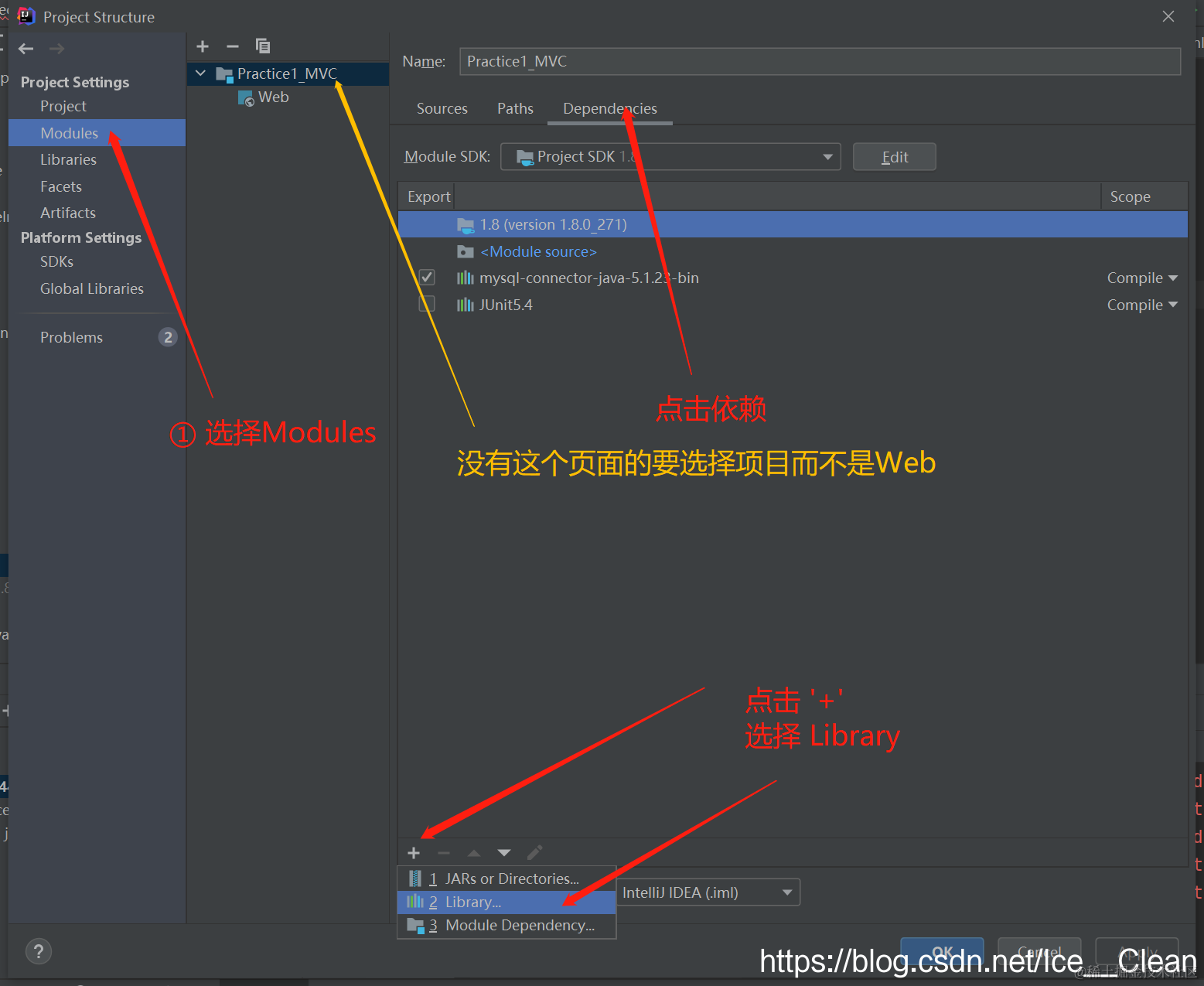The height and width of the screenshot is (986, 1204).
Task: Select the <Module source> row
Action: pos(793,251)
